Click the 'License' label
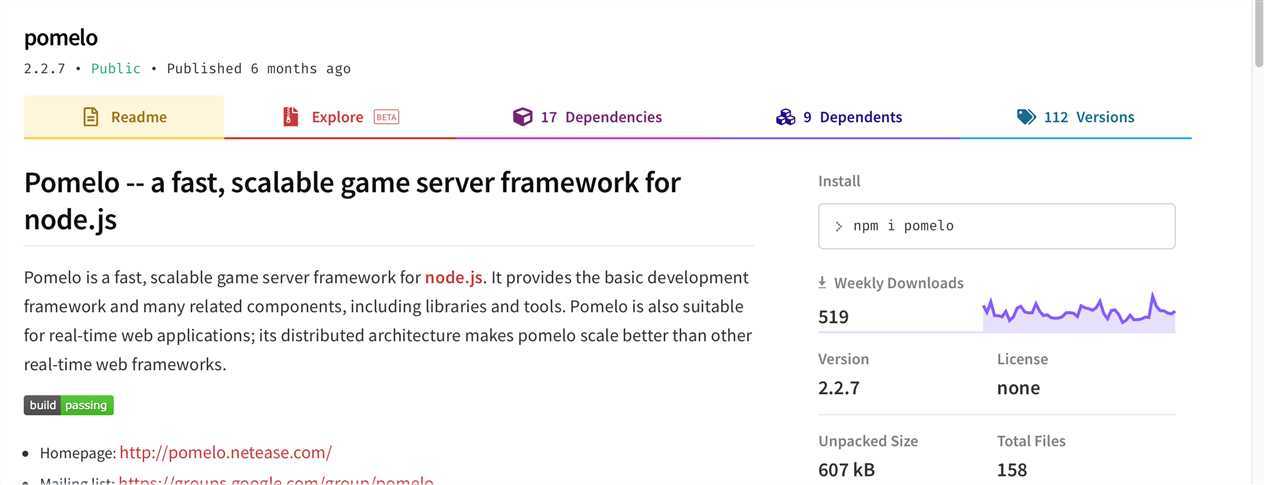Image resolution: width=1265 pixels, height=485 pixels. 1022,359
